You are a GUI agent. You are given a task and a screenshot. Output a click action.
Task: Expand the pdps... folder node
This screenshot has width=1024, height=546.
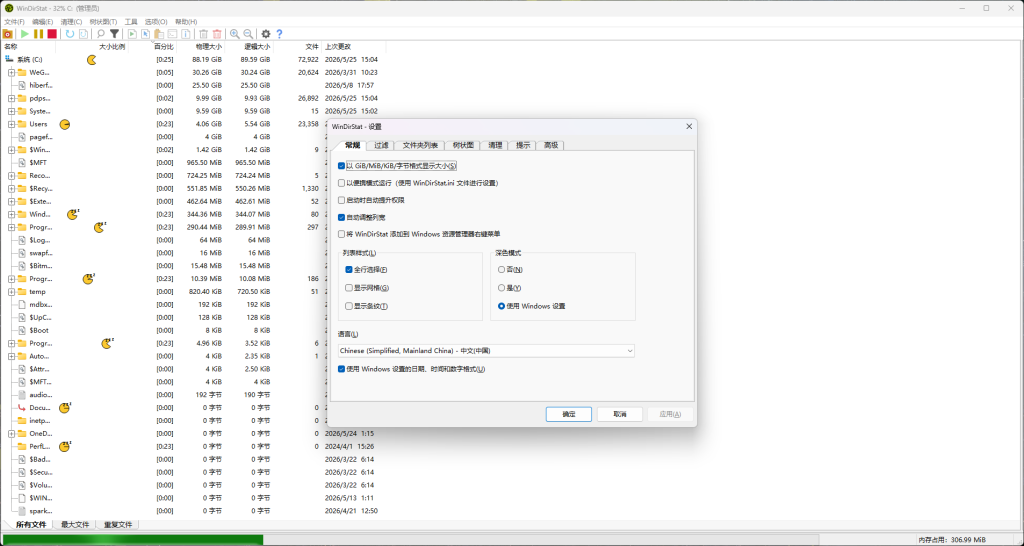[12, 99]
